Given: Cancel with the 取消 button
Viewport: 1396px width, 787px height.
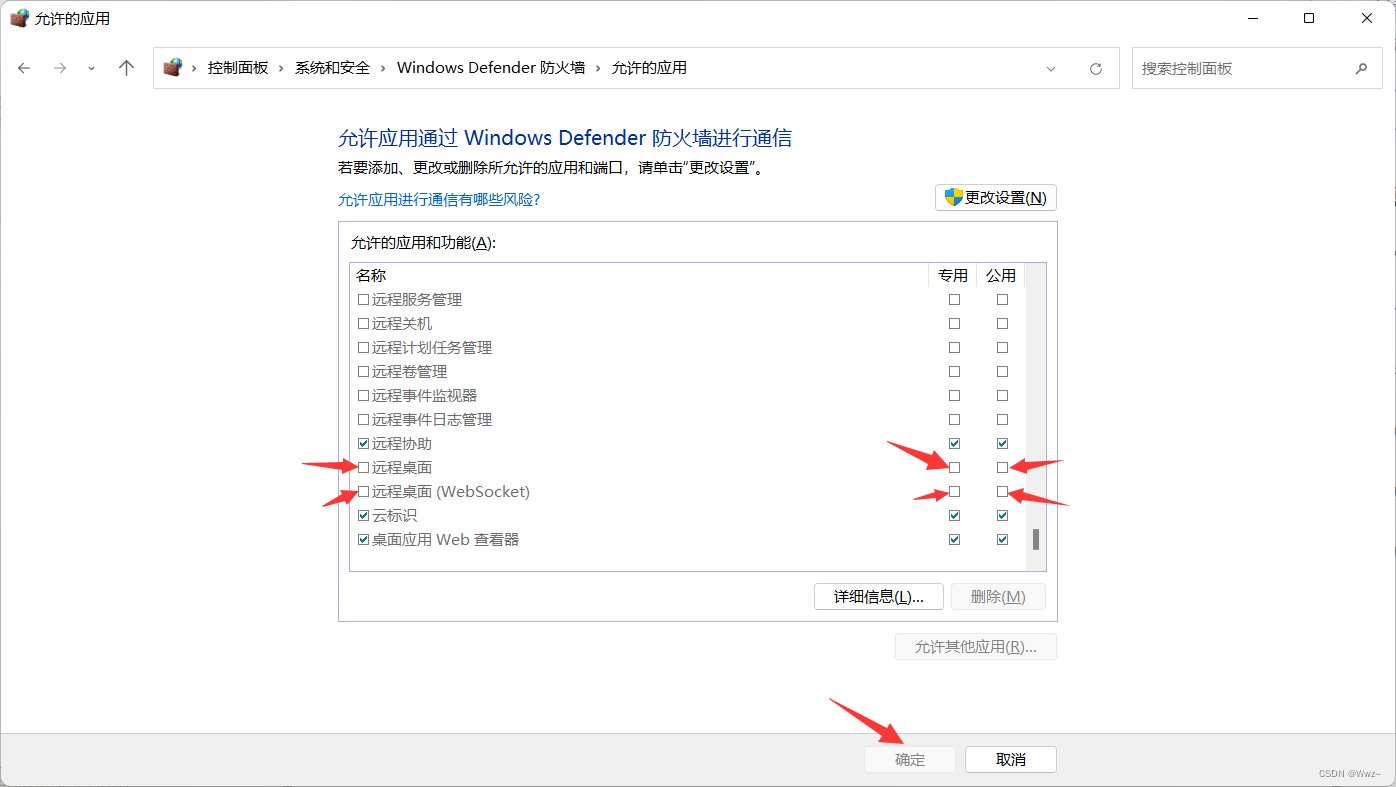Looking at the screenshot, I should pos(1011,760).
